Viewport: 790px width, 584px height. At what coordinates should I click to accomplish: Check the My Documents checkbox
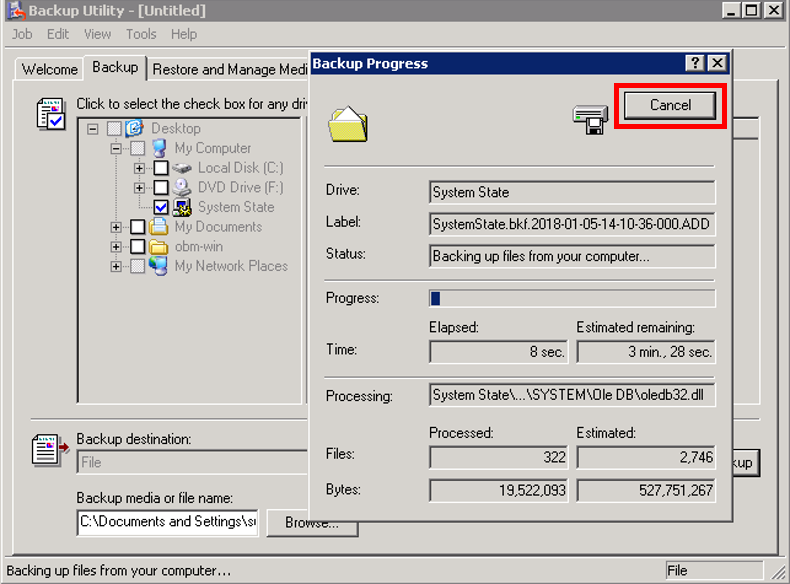[x=137, y=227]
